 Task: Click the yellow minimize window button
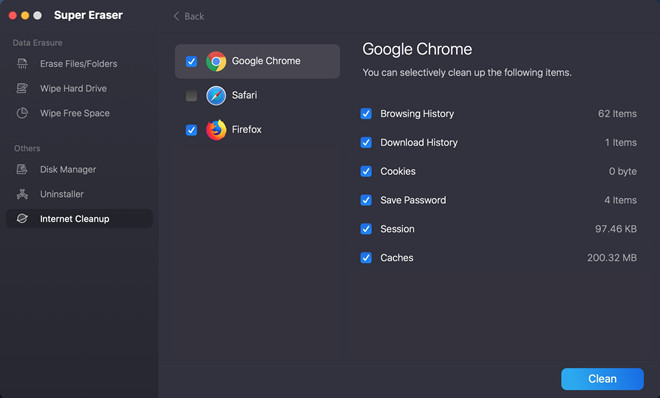[25, 16]
